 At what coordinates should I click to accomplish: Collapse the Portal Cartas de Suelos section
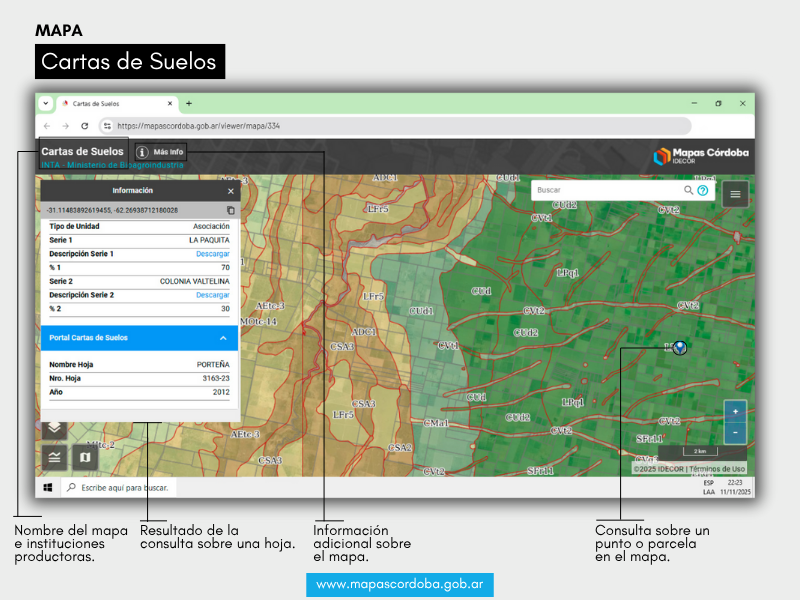coord(223,338)
